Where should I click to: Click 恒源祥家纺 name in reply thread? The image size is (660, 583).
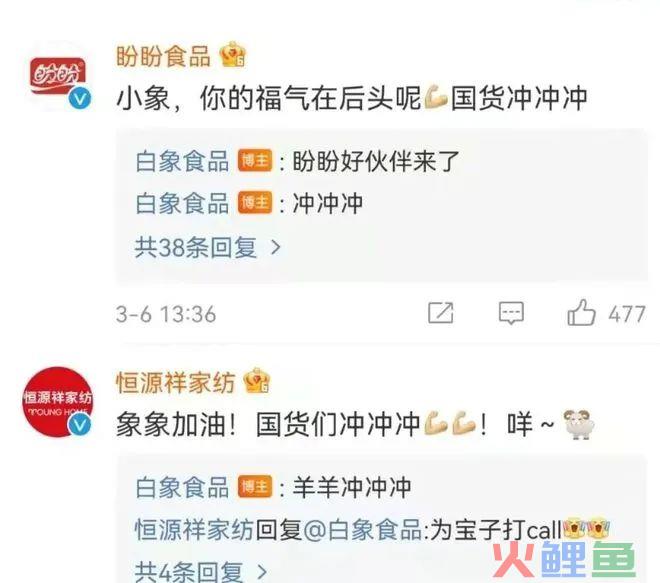(194, 529)
